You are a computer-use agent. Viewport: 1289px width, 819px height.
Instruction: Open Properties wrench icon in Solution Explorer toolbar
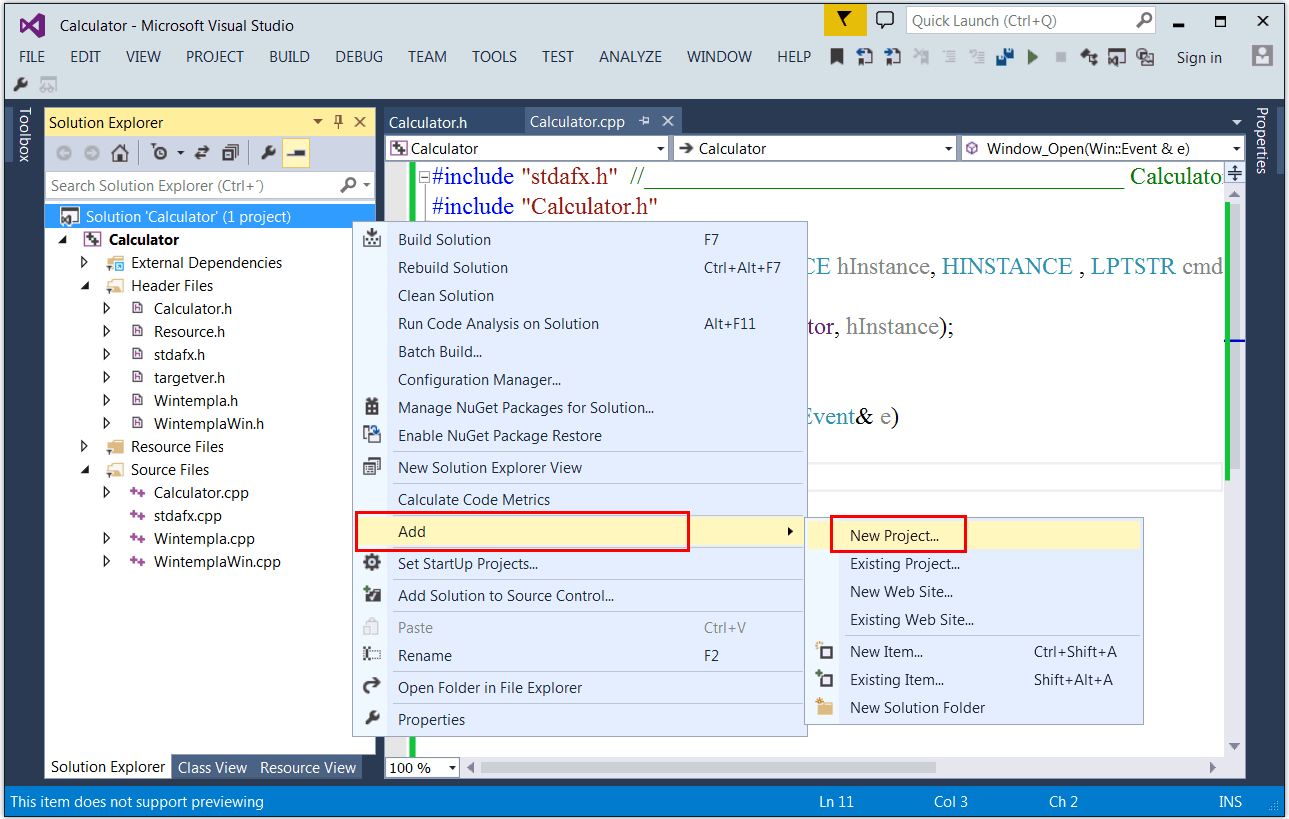[x=268, y=153]
